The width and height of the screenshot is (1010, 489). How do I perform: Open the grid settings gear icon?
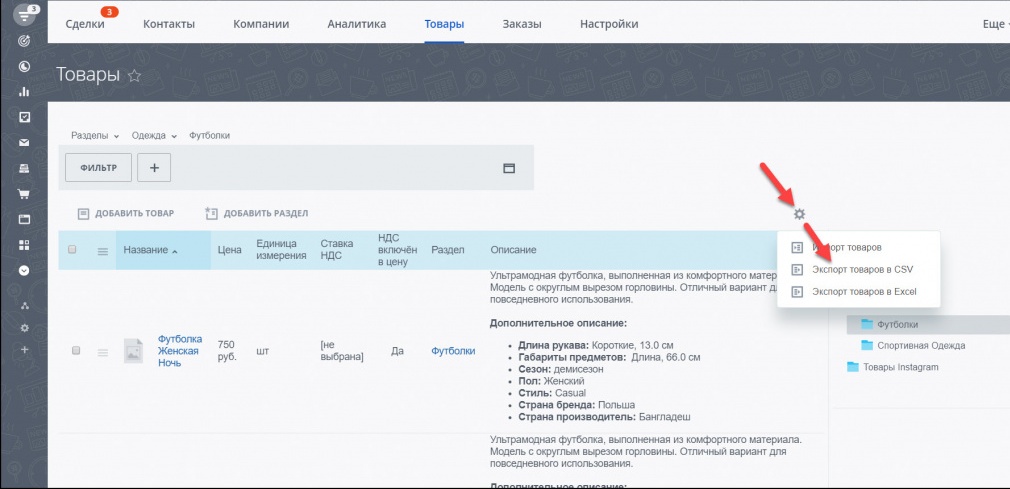799,215
